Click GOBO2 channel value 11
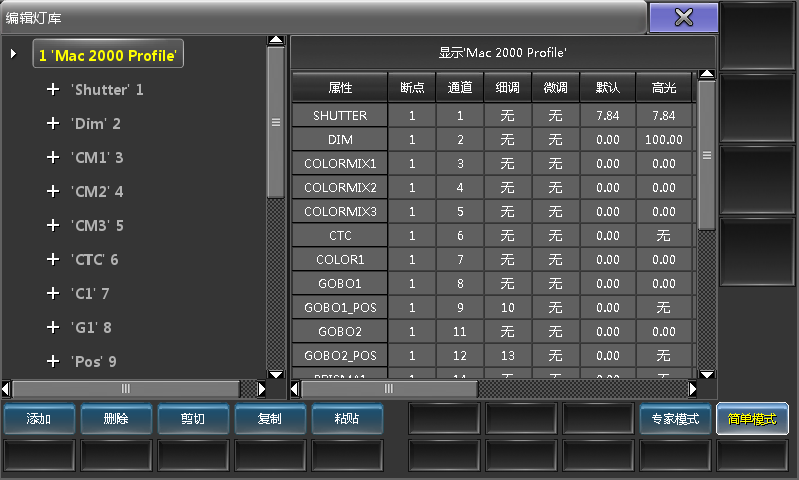 [x=460, y=331]
